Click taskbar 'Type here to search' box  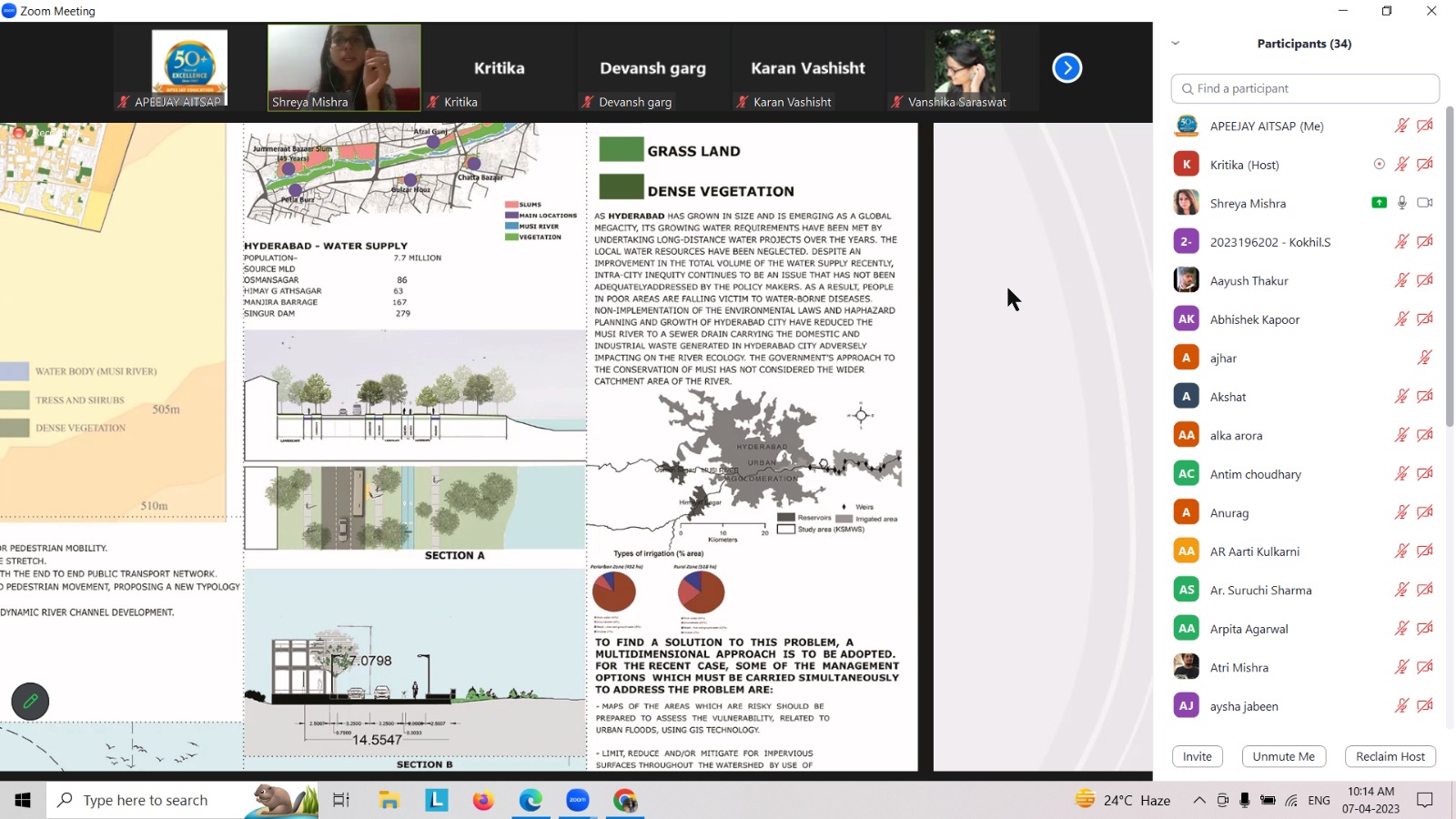click(x=182, y=800)
